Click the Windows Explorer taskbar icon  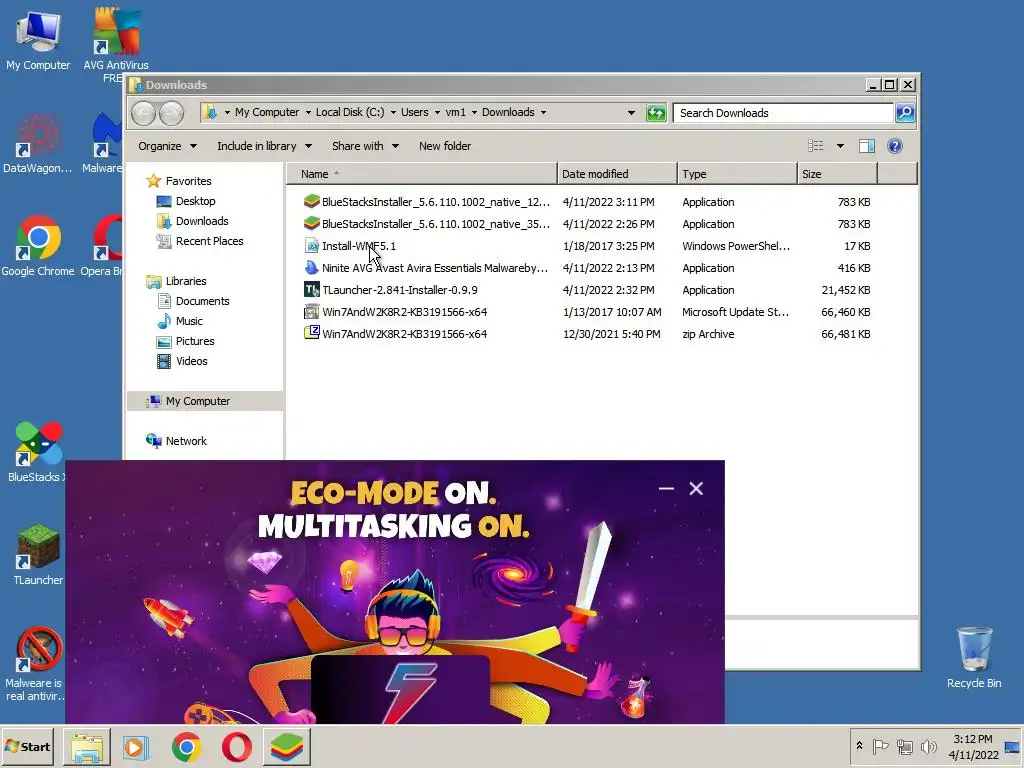(x=87, y=747)
